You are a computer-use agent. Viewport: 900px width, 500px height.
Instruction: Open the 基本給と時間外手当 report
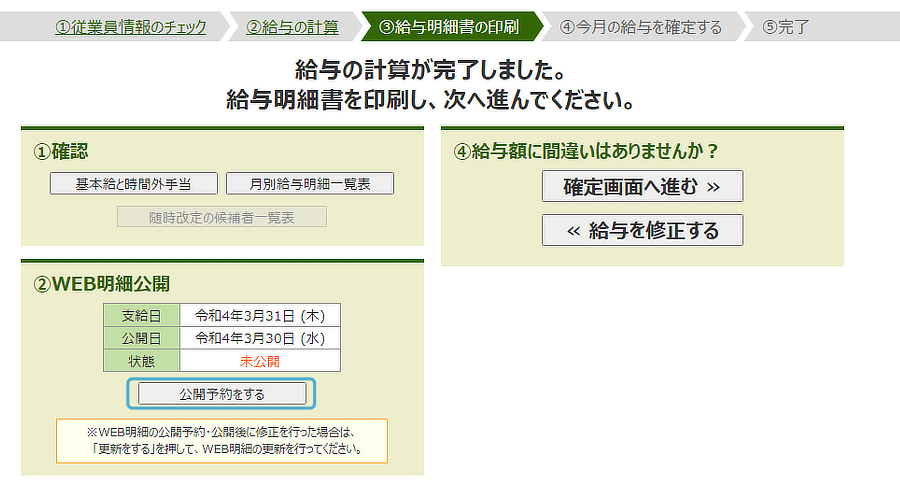point(133,183)
